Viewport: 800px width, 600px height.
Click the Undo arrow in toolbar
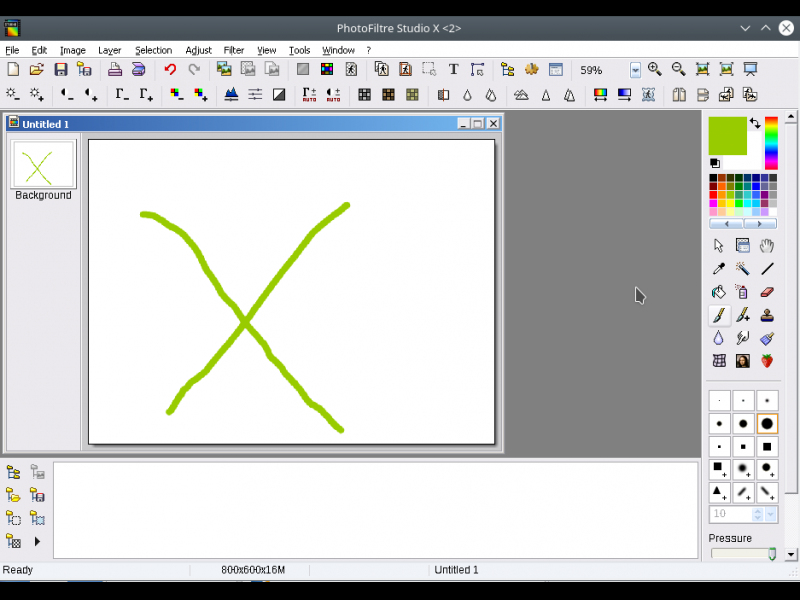(170, 70)
